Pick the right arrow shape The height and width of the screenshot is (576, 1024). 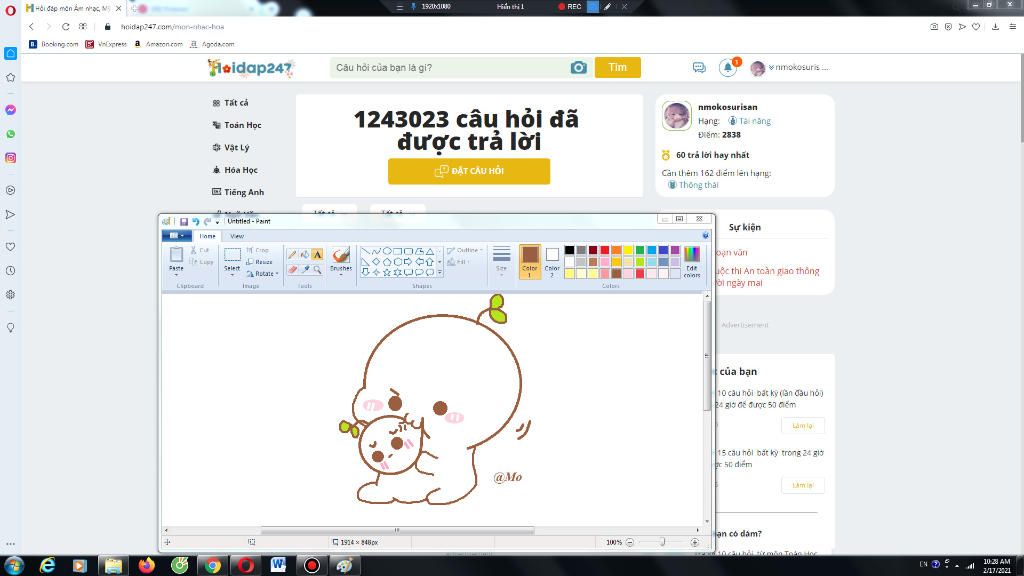pyautogui.click(x=408, y=261)
